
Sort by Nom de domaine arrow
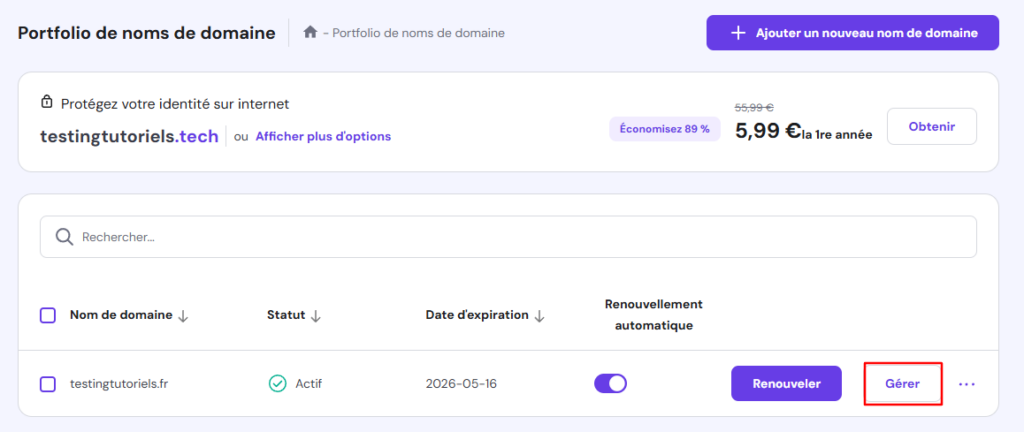[x=183, y=316]
